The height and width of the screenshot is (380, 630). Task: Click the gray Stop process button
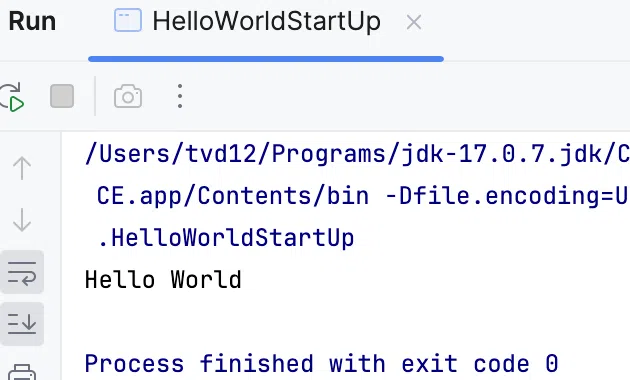tap(62, 96)
